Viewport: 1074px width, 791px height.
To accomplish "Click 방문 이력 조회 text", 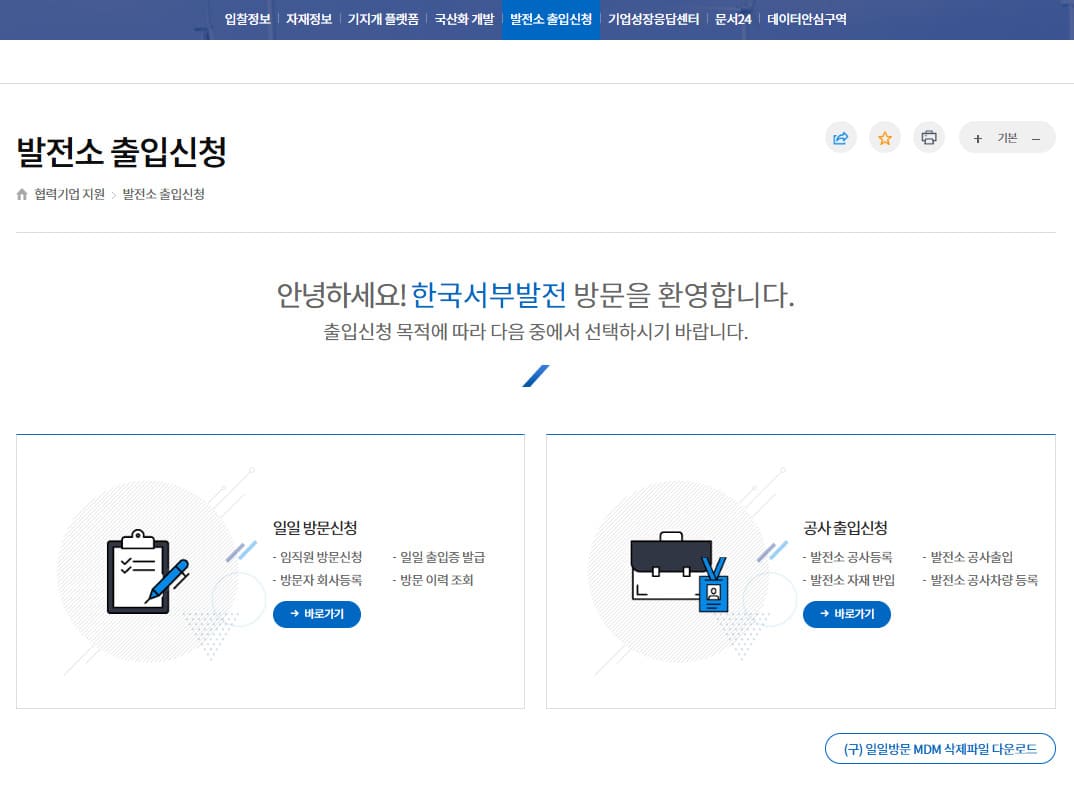I will click(x=436, y=580).
